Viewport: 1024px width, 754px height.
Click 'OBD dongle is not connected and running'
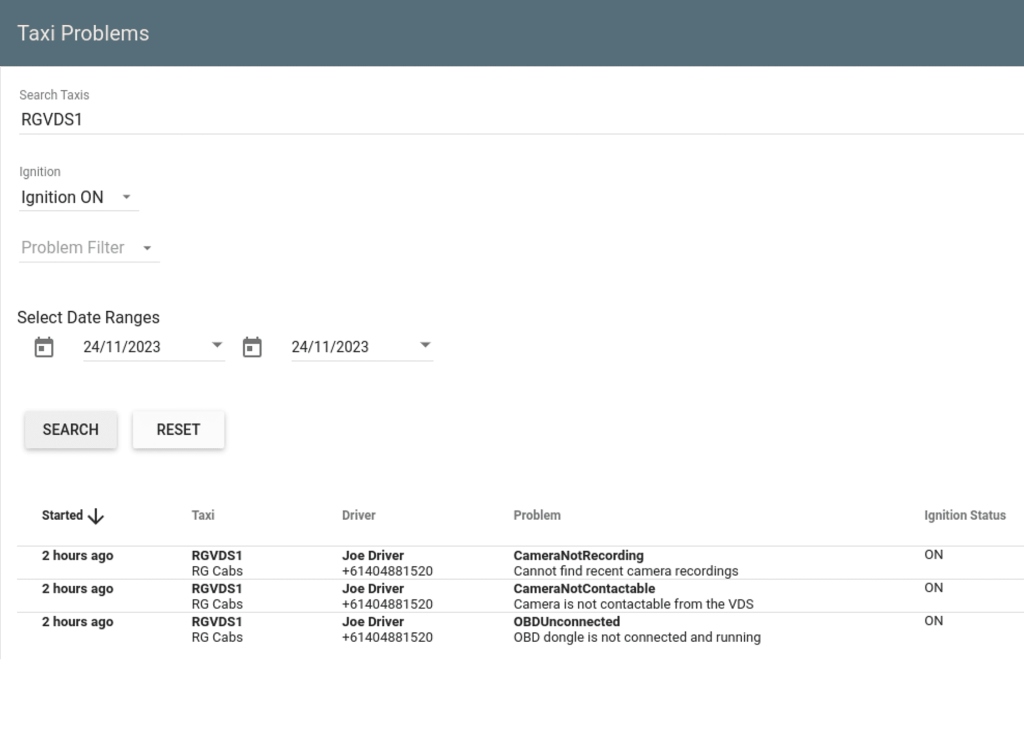[637, 638]
